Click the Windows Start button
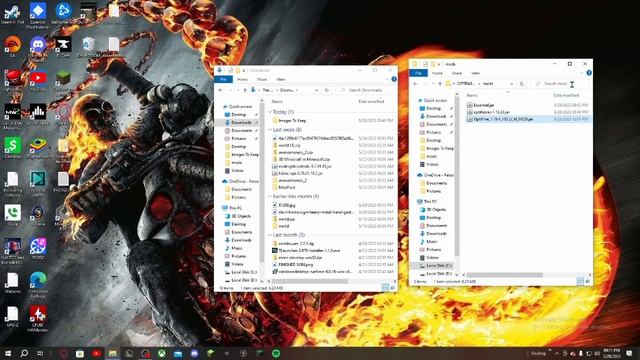This screenshot has width=640, height=360. 7,353
